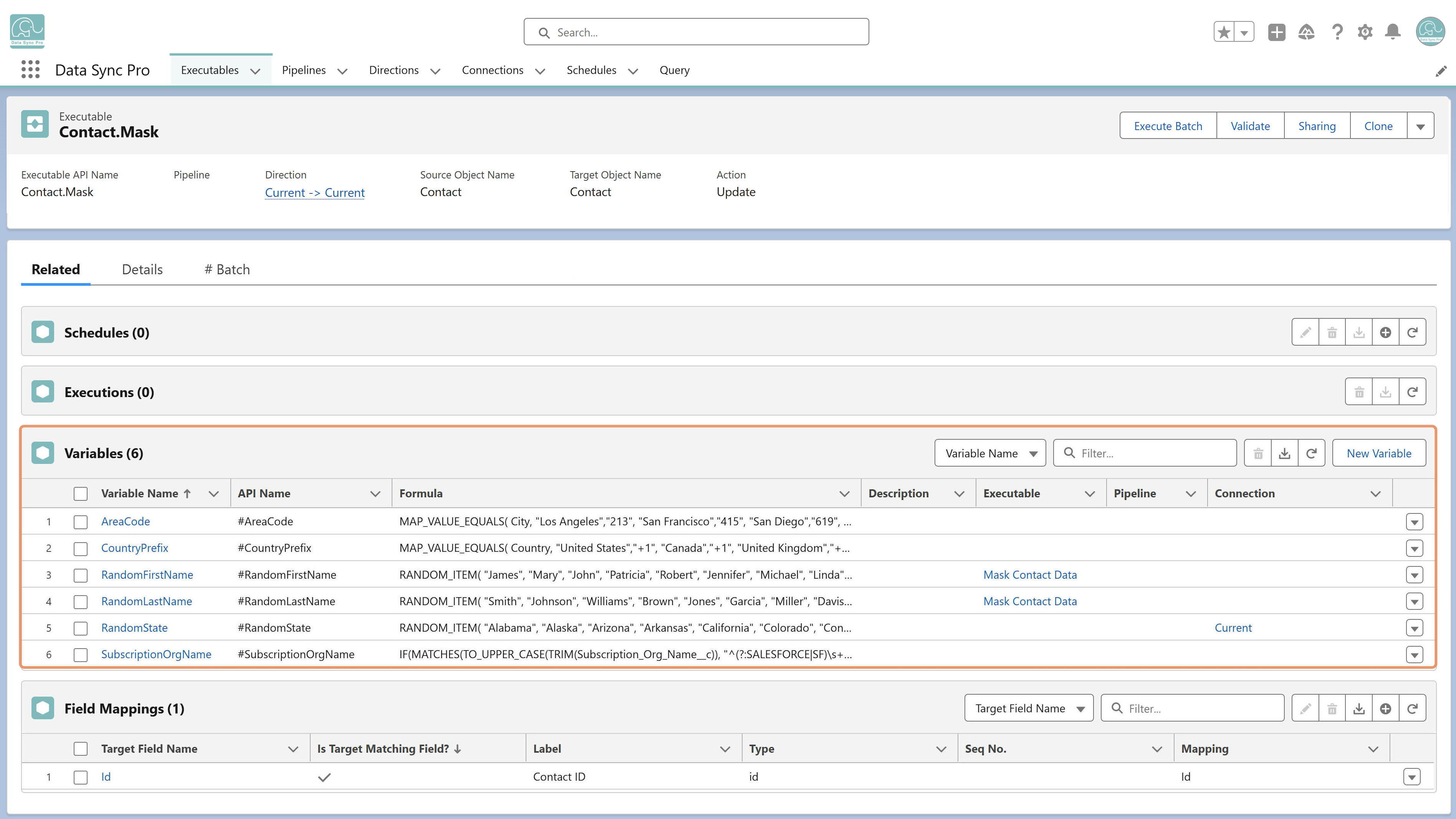Select the Related tab
1456x819 pixels.
point(55,270)
